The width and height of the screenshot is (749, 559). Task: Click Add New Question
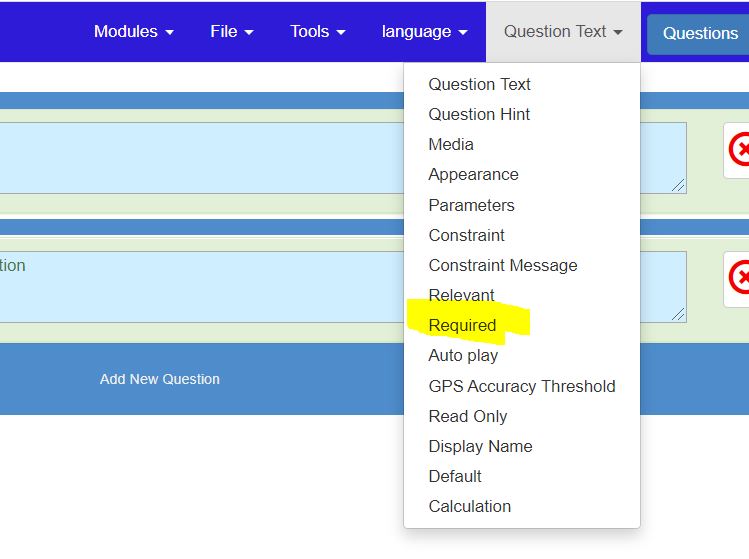[x=160, y=379]
